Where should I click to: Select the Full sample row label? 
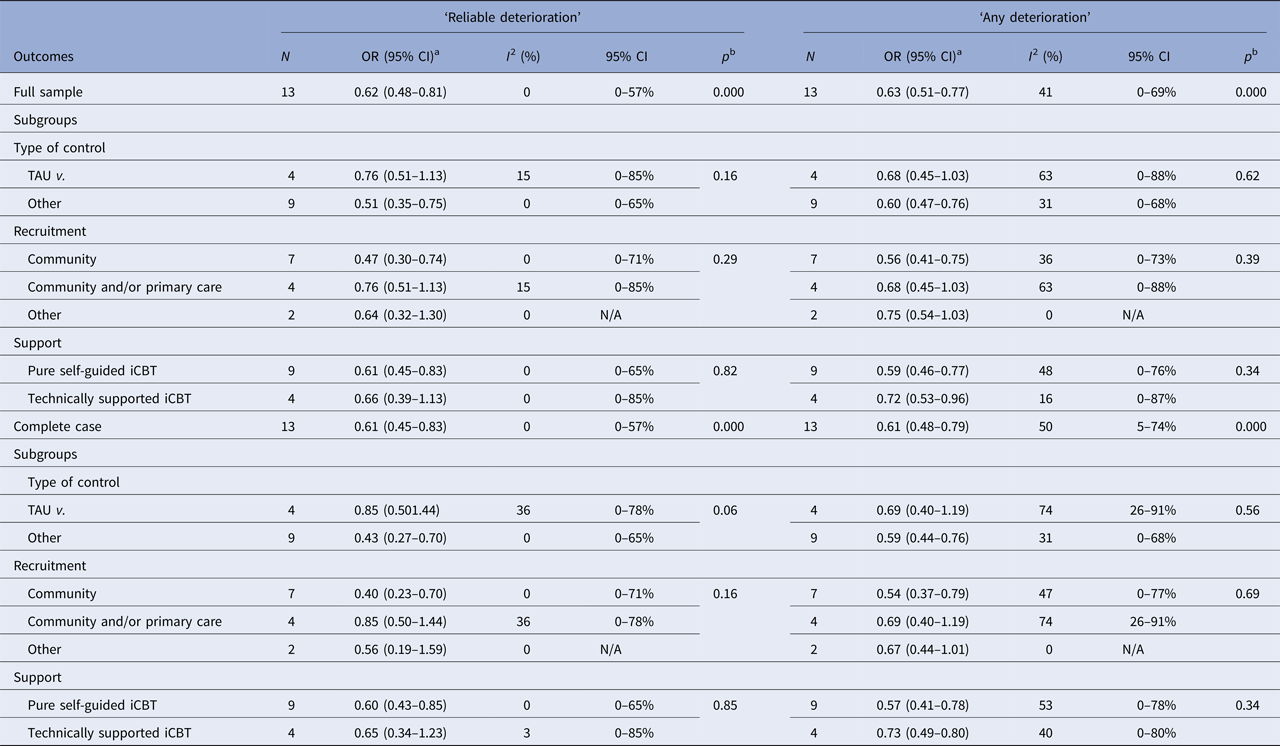point(48,92)
